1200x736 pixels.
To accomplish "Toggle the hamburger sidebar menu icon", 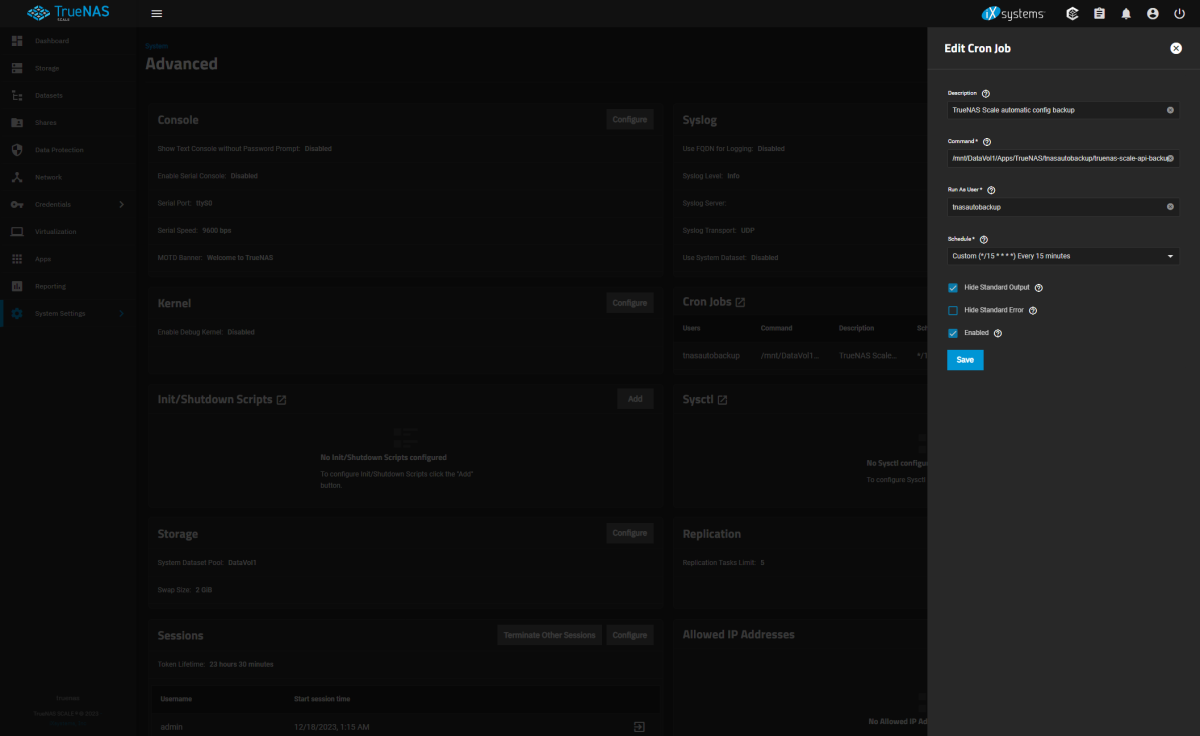I will click(156, 14).
